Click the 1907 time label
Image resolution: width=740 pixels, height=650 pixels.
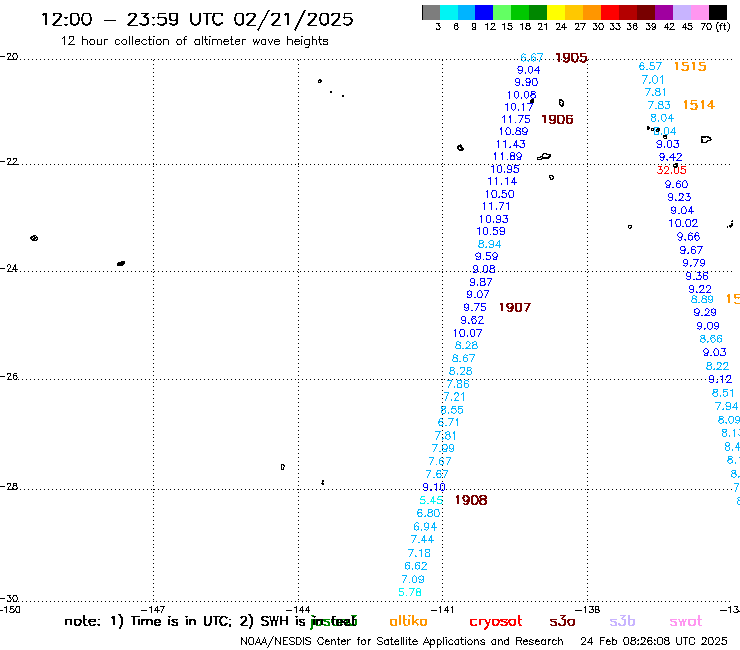point(515,307)
